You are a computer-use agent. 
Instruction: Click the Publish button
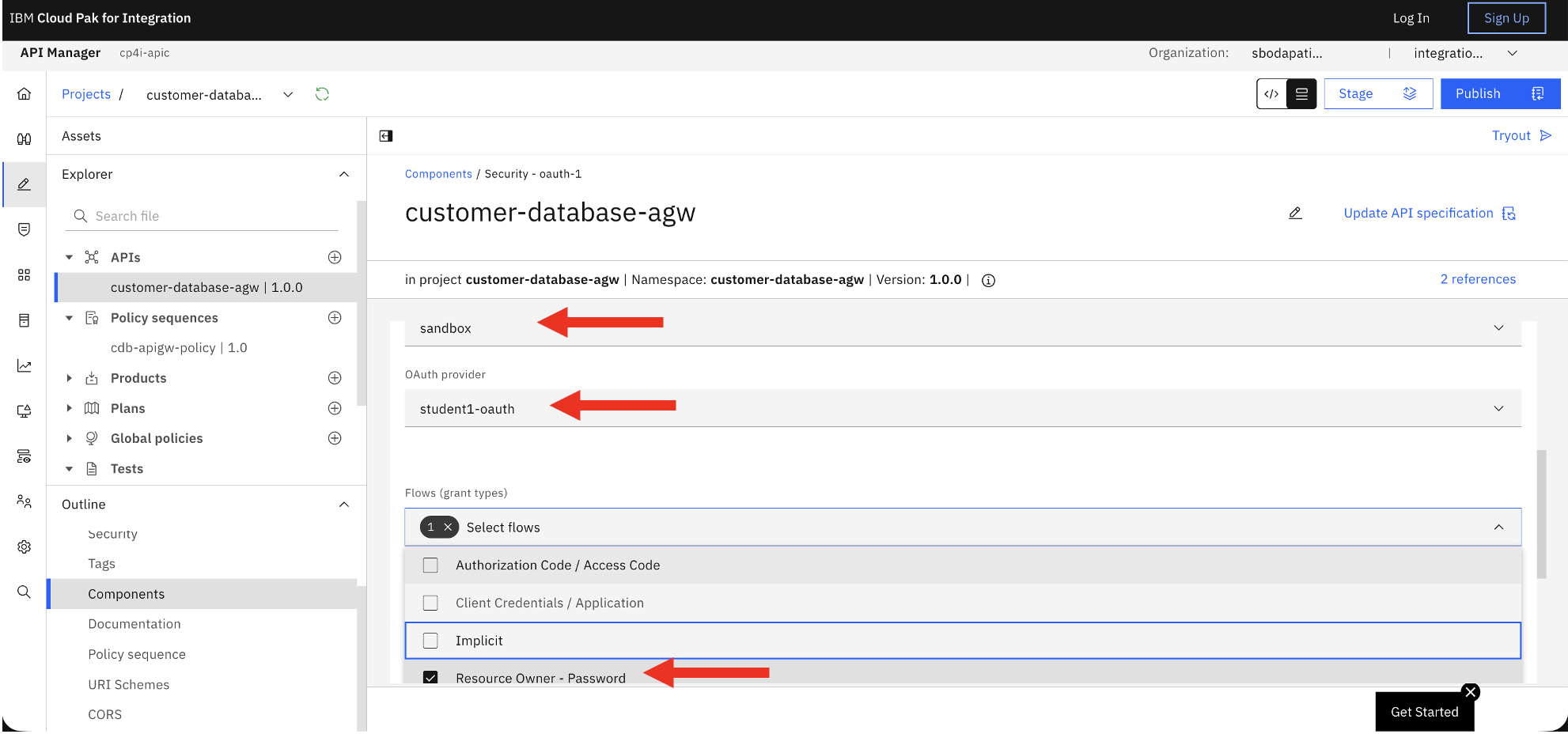[1500, 94]
